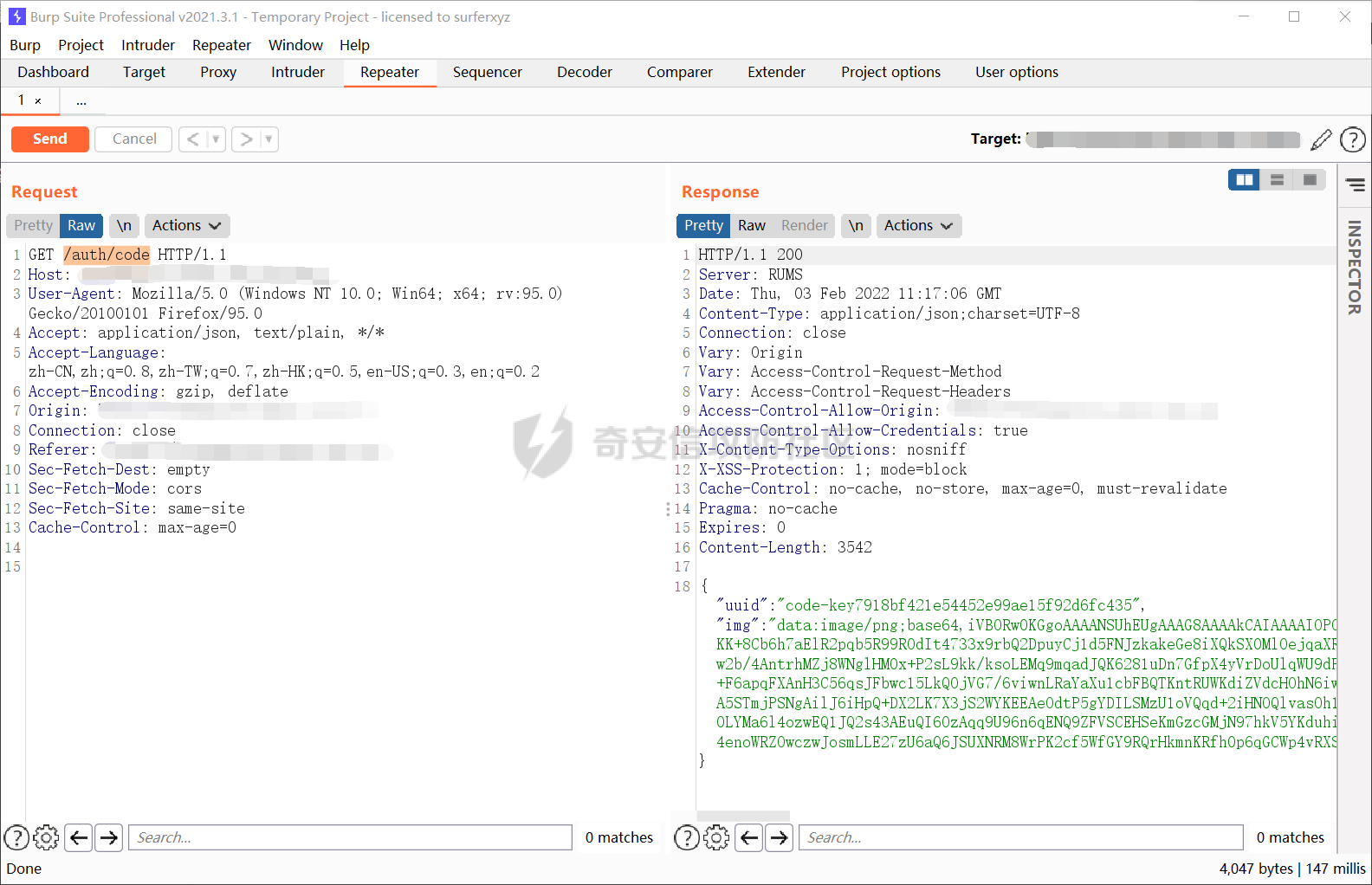Click Response horizontal scrollbar
Viewport: 1372px width, 885px height.
coord(743,816)
